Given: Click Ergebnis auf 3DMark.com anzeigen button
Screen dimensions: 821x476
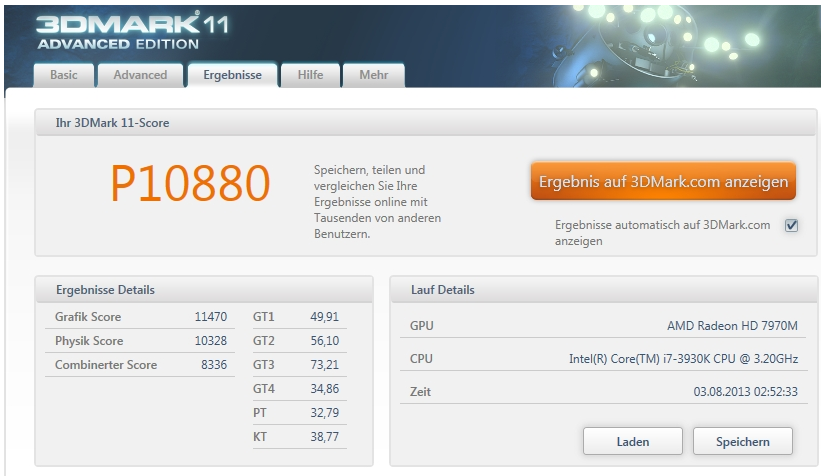Looking at the screenshot, I should coord(663,182).
